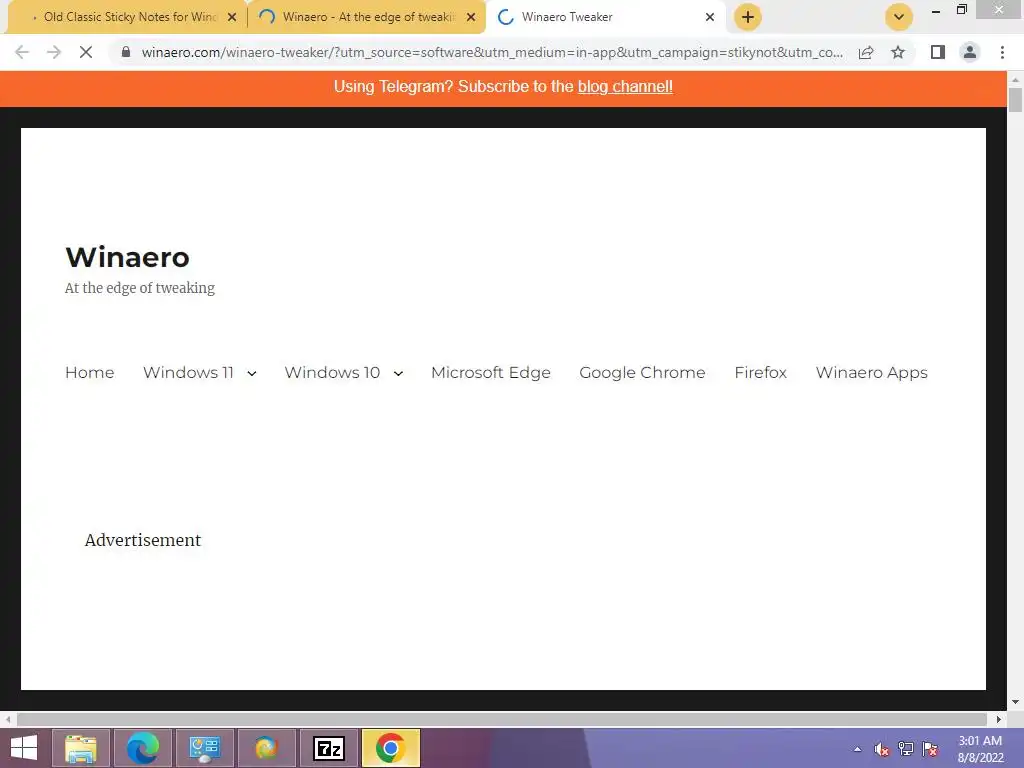Open tab search dropdown

[x=899, y=17]
